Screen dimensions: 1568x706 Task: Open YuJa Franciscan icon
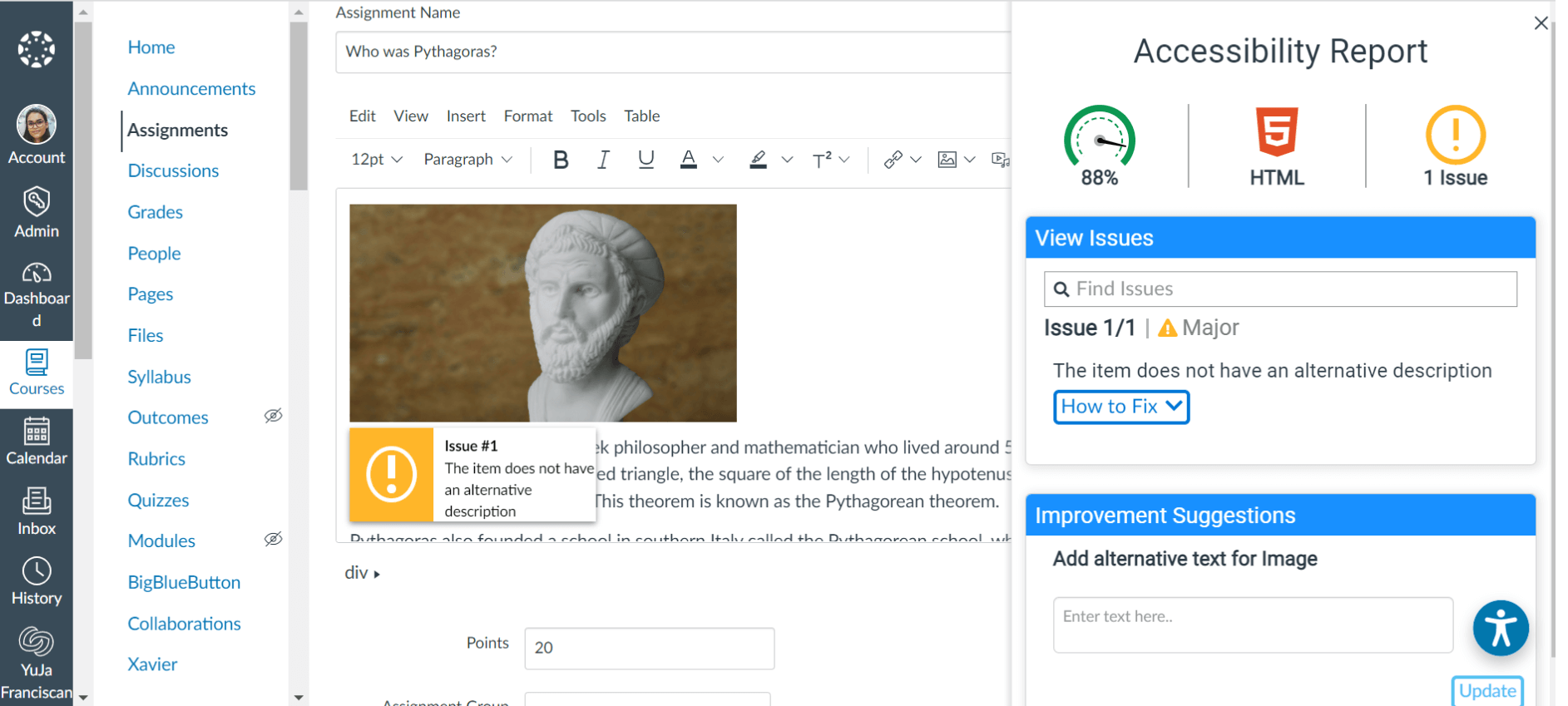coord(37,642)
